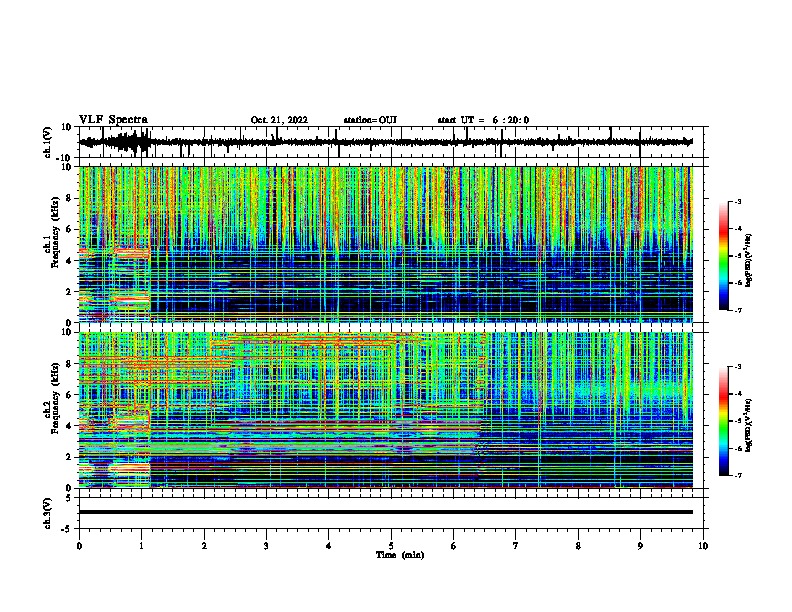Click time axis tick label "3"
Screen dimensions: 792x612
pos(266,545)
